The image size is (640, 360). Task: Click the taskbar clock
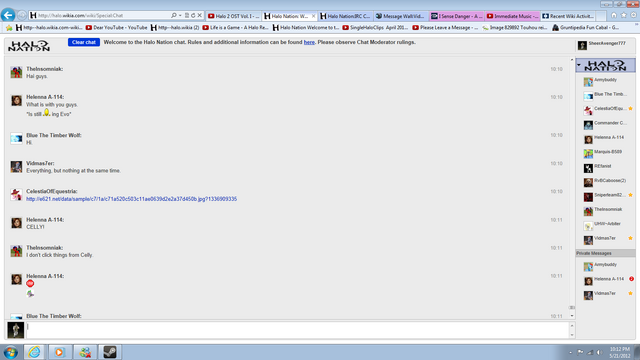pyautogui.click(x=620, y=352)
